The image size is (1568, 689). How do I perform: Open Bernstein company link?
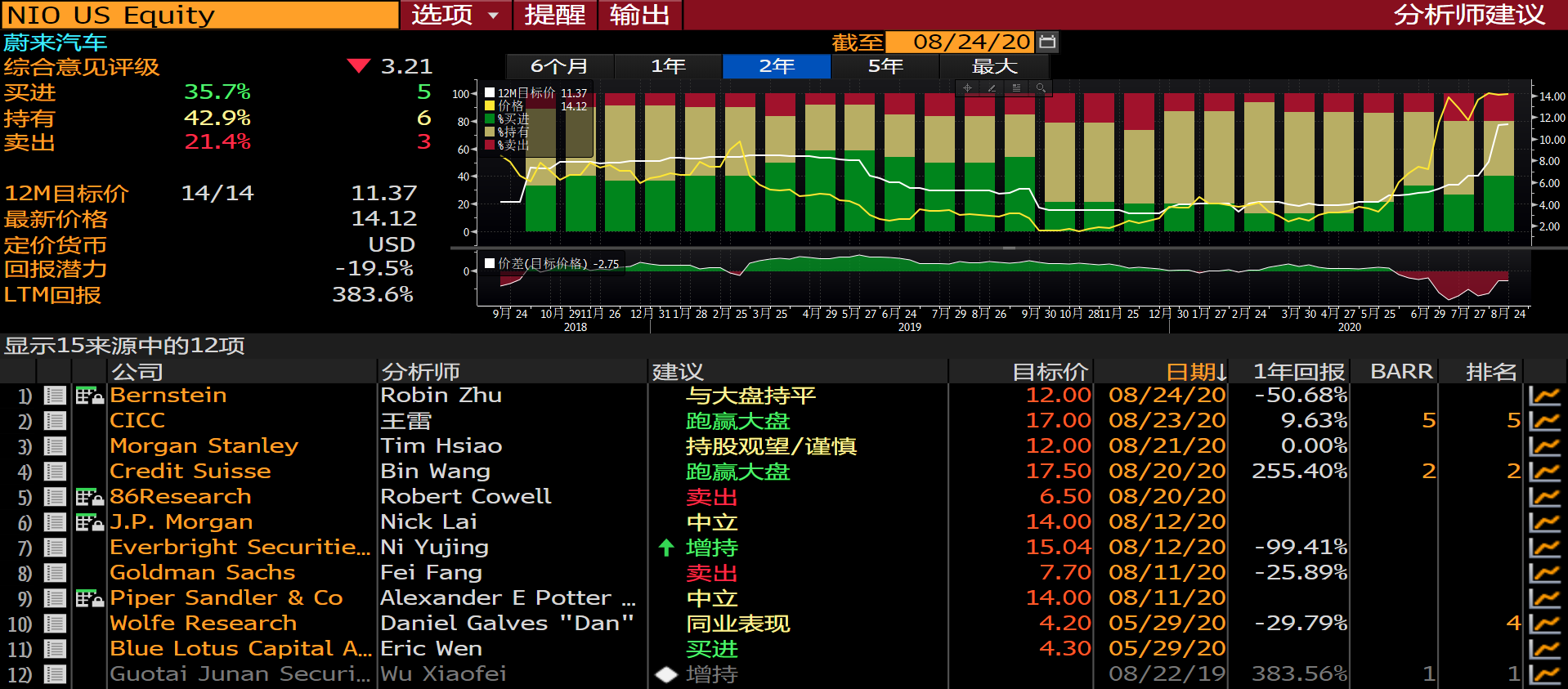click(x=168, y=396)
